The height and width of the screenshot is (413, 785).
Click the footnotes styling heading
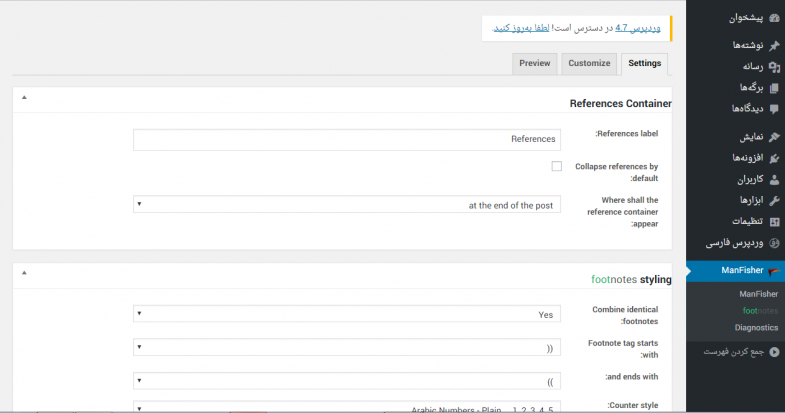tap(631, 279)
